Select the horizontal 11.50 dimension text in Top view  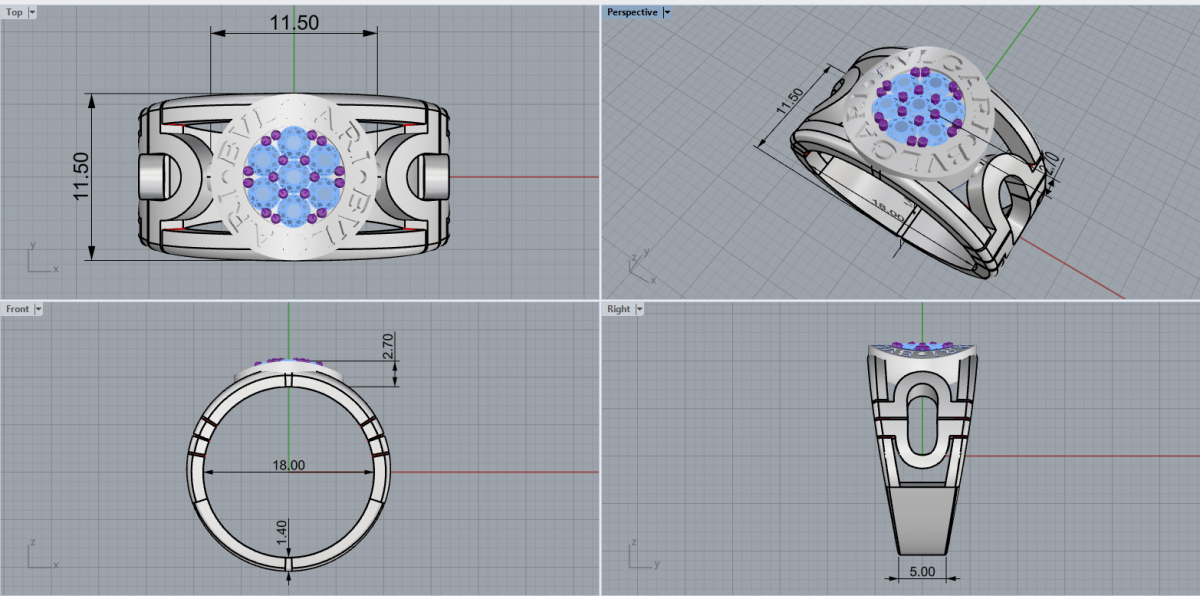tap(294, 22)
